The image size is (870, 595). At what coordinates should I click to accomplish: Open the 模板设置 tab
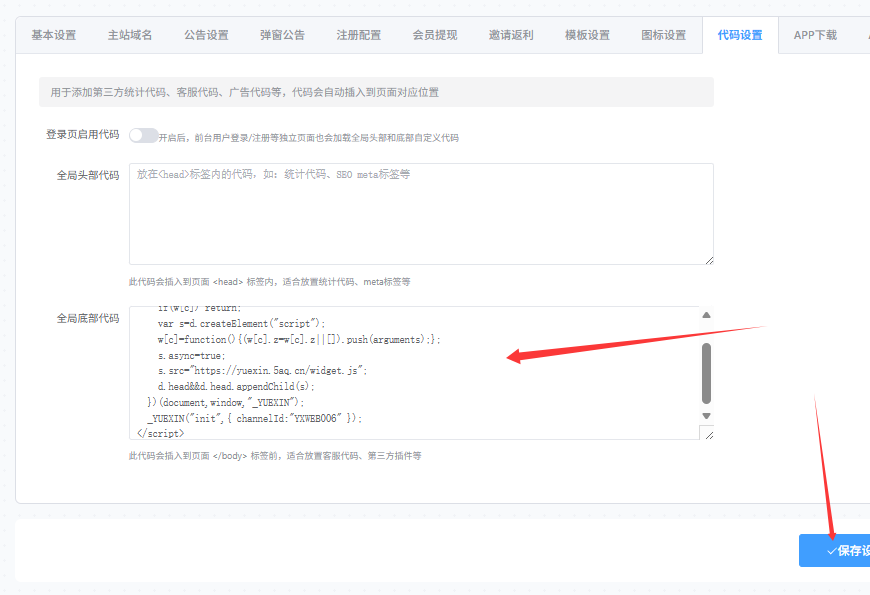click(x=587, y=35)
